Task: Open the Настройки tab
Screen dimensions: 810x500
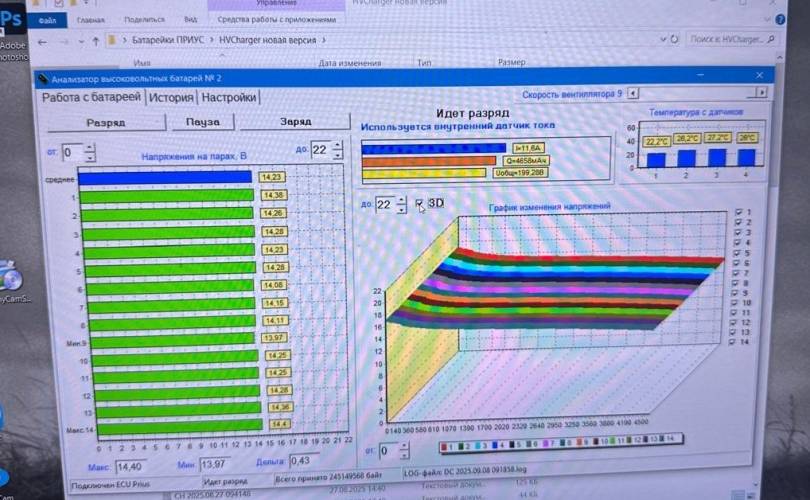Action: coord(229,97)
